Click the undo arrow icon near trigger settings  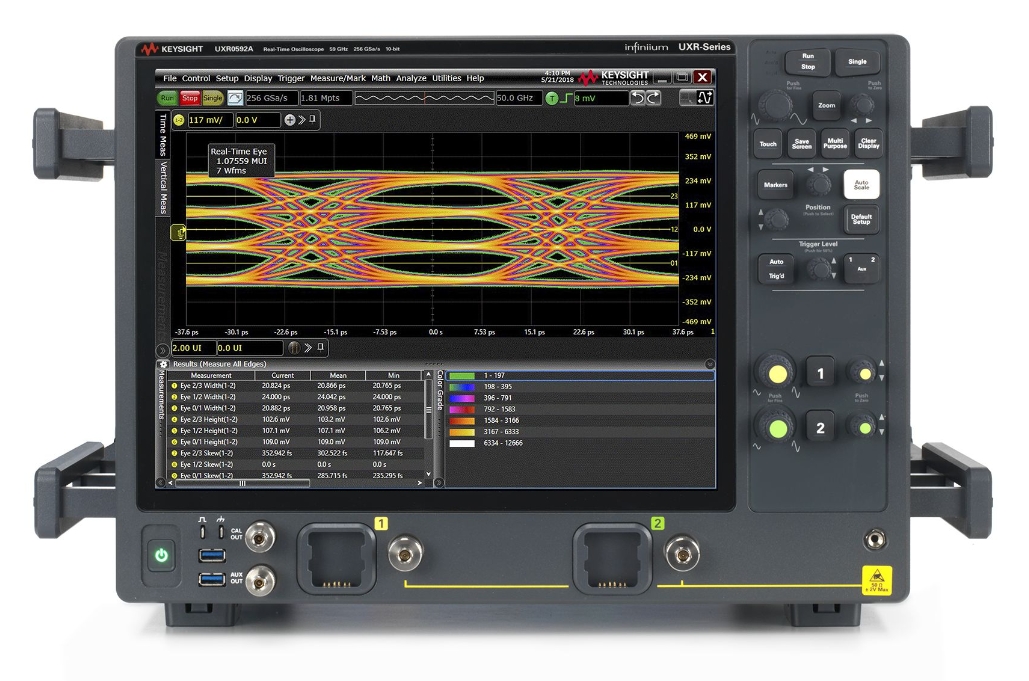point(640,98)
